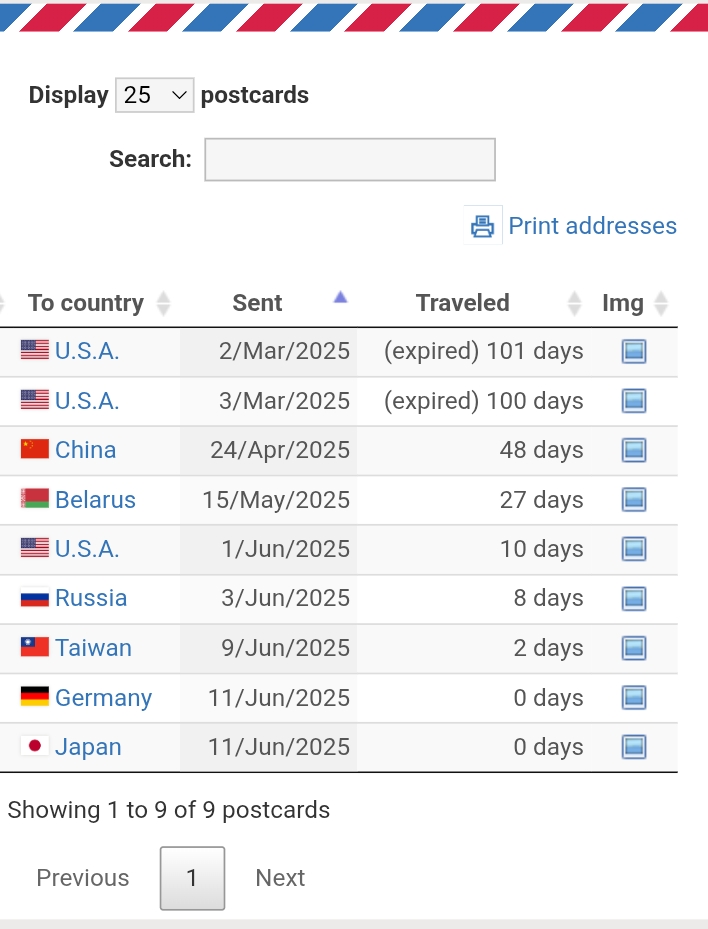Open image icon for Russia postcard

(633, 598)
